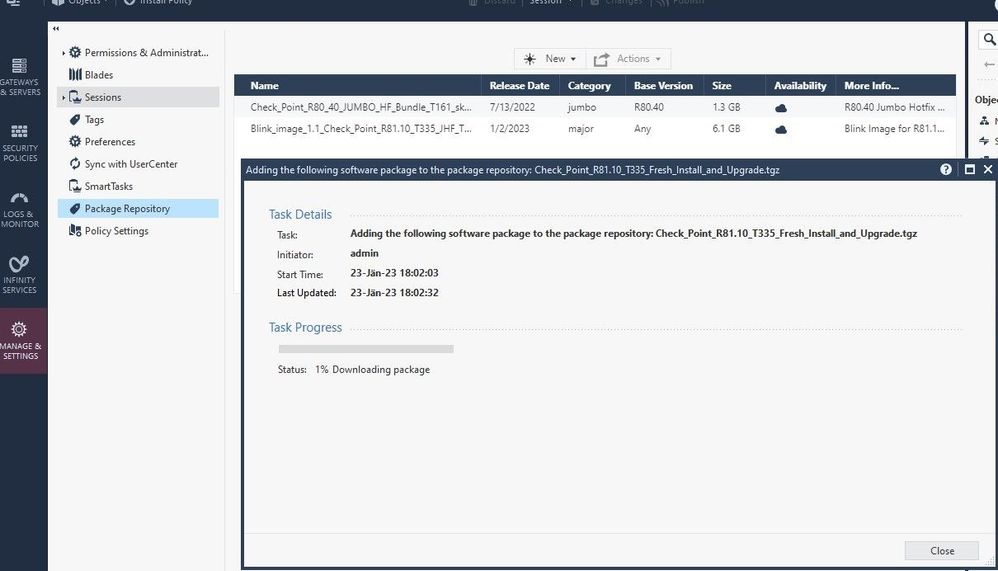998x571 pixels.
Task: Open the Security Policies view
Action: [x=20, y=143]
